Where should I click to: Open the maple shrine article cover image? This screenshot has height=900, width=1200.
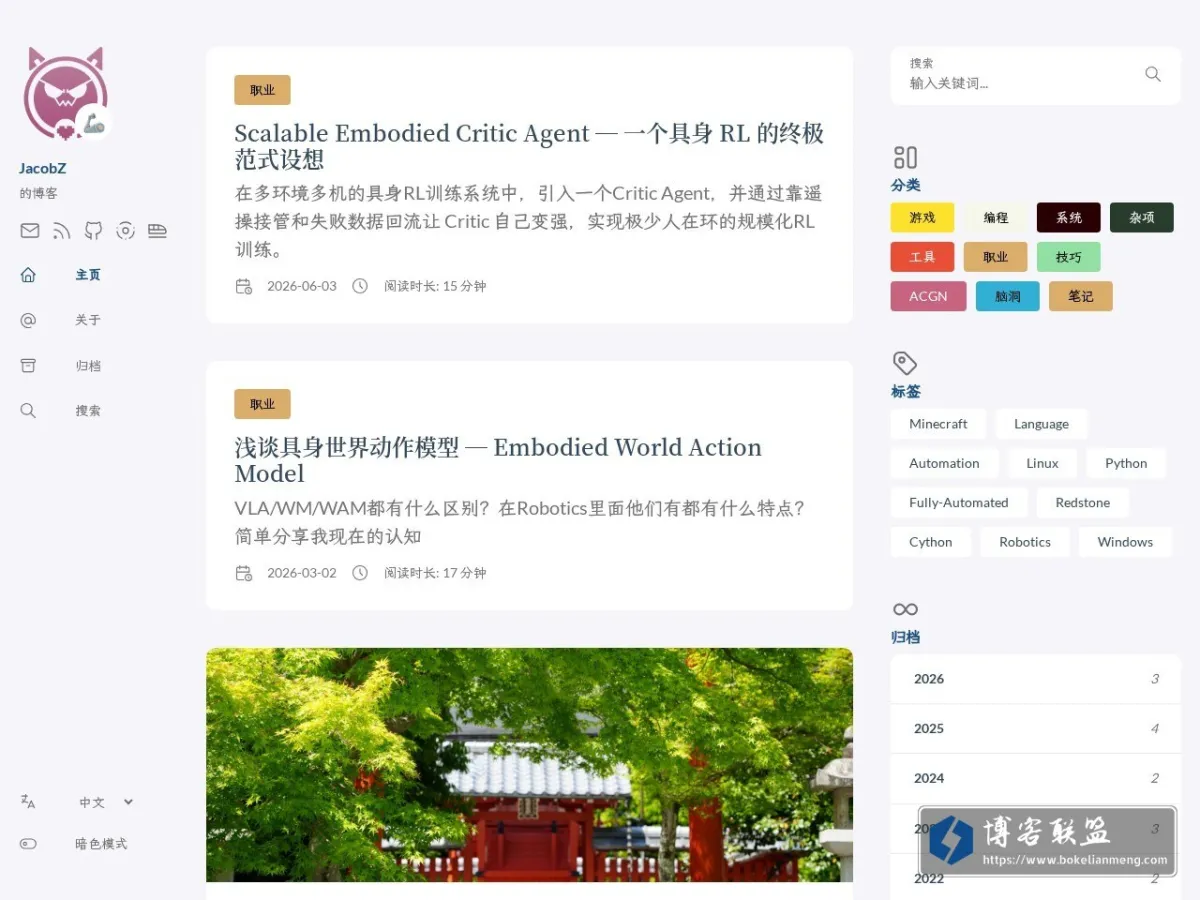tap(529, 765)
